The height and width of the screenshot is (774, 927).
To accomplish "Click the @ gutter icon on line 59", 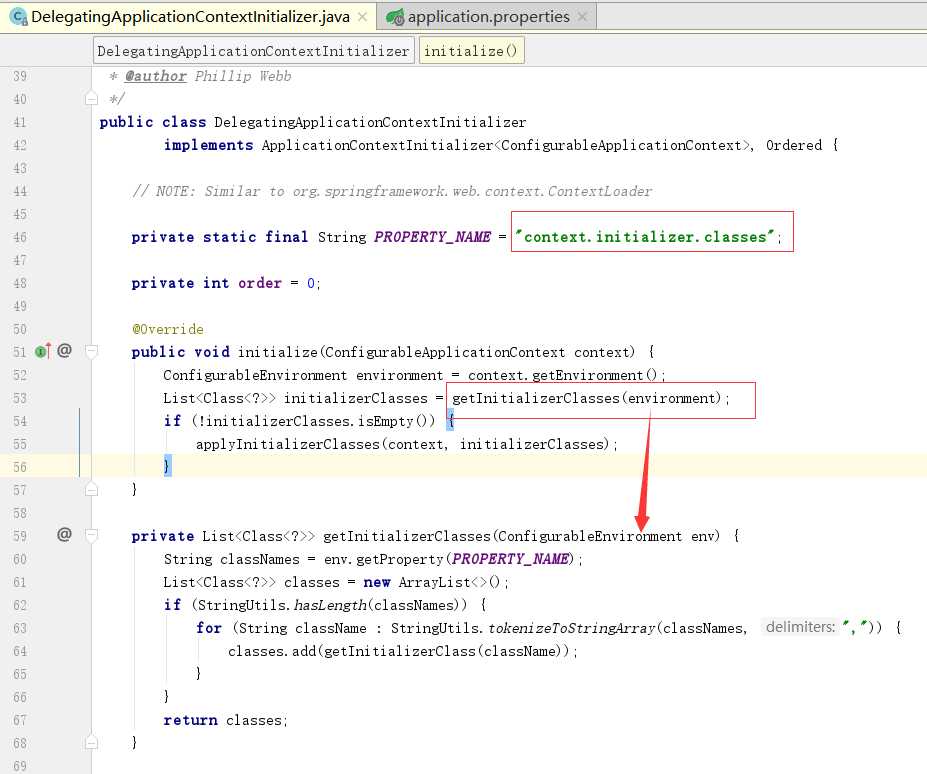I will [x=64, y=535].
